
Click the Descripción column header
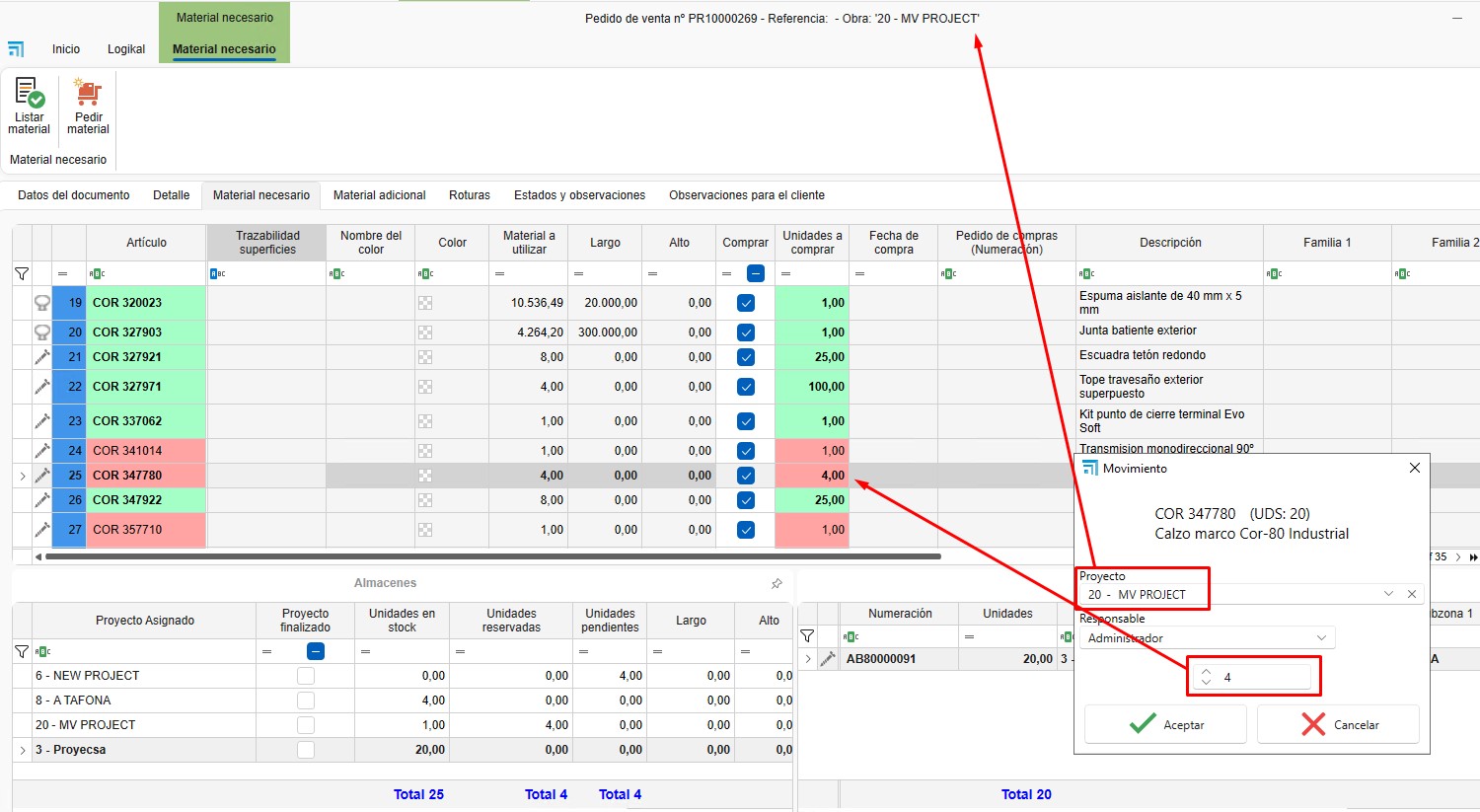1170,243
